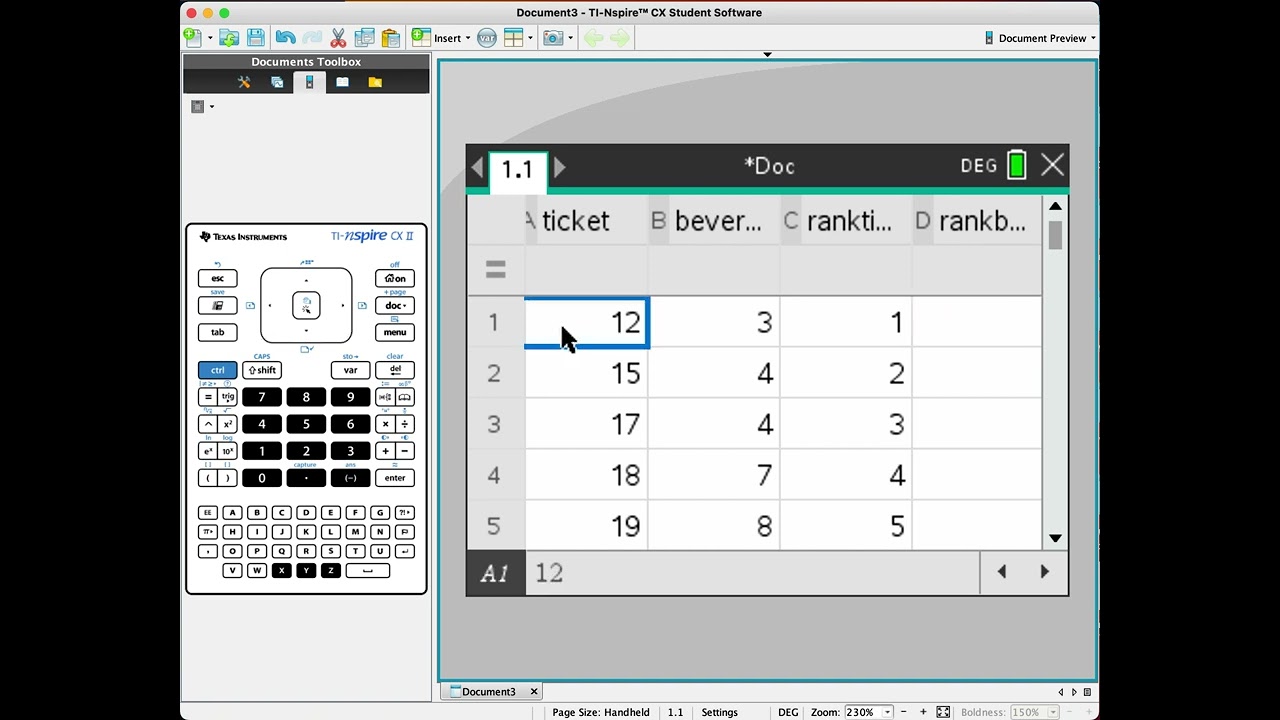
Task: Click the multiplication key on the keypad
Action: pos(385,424)
